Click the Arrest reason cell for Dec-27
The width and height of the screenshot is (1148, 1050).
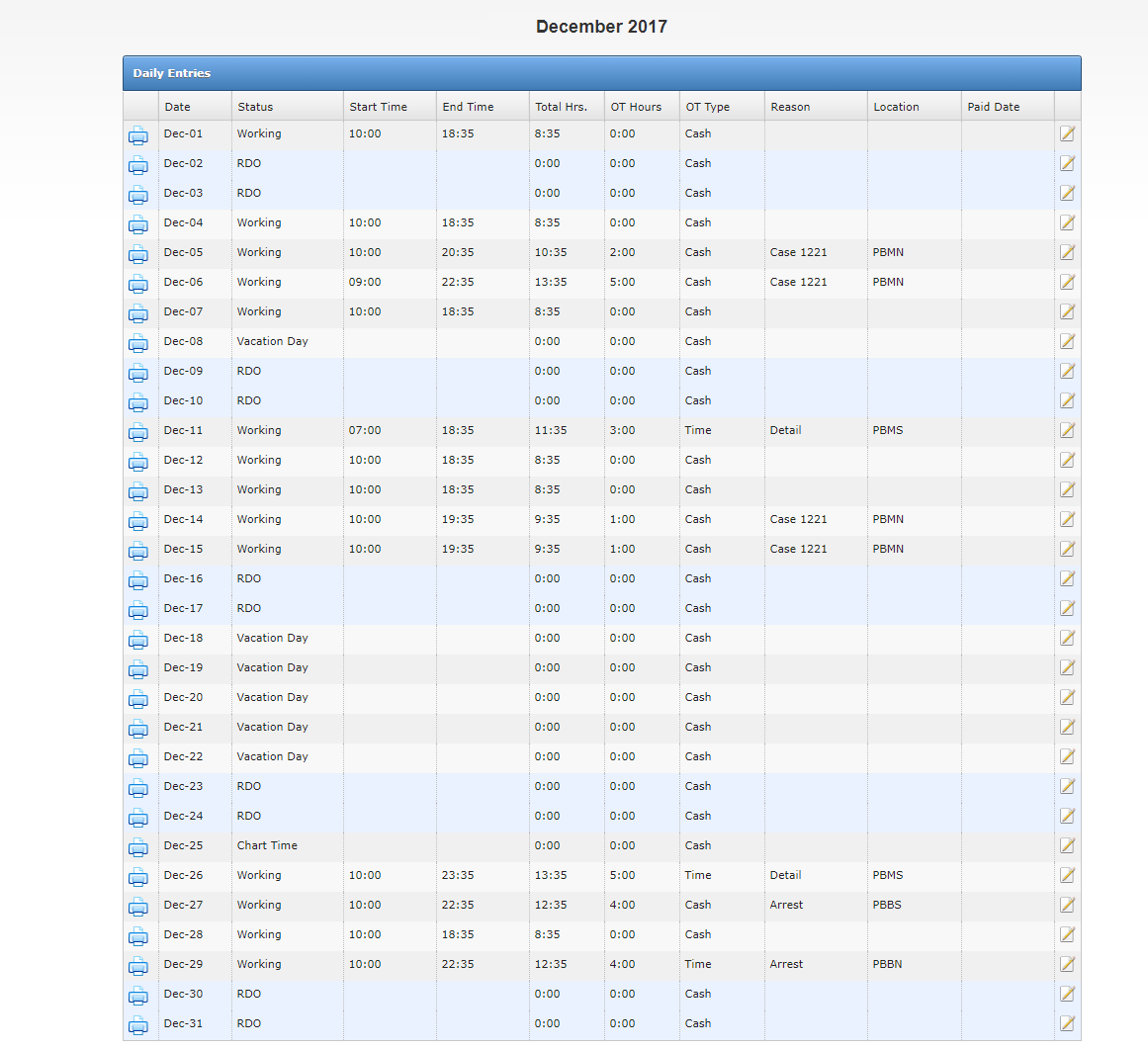pyautogui.click(x=786, y=905)
